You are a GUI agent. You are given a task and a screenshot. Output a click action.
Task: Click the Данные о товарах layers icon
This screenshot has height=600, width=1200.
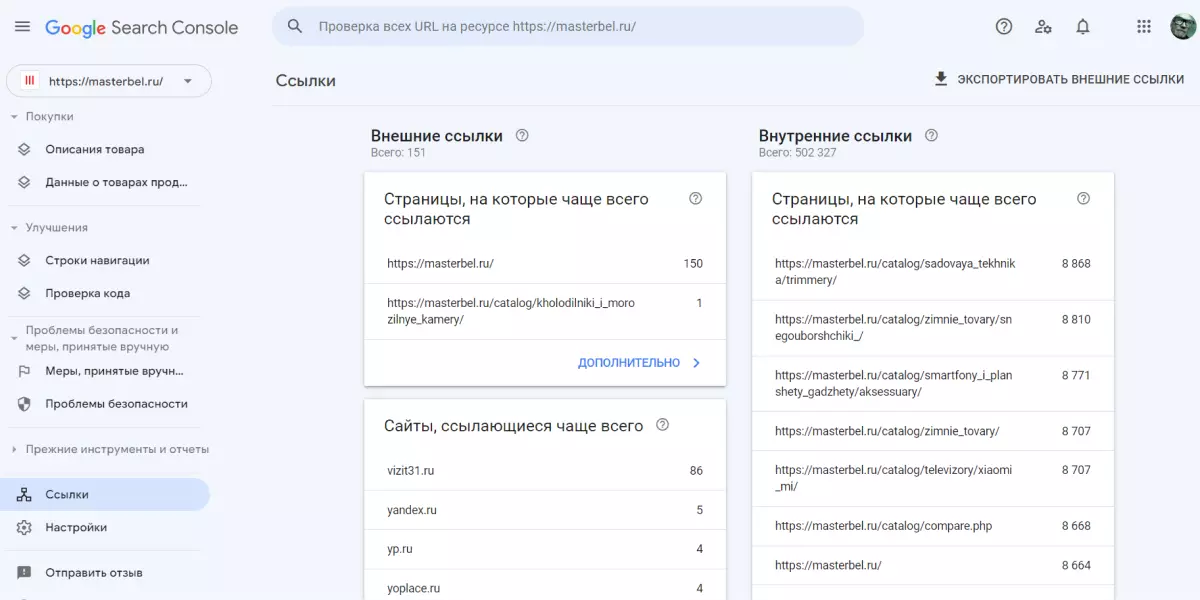coord(25,182)
